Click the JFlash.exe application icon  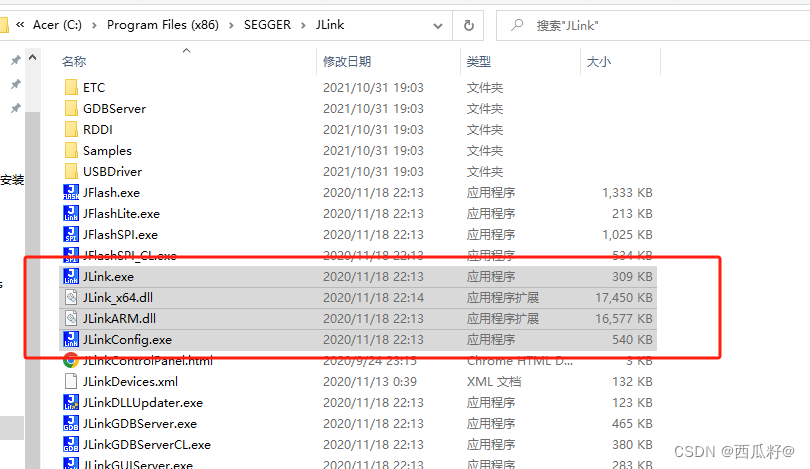[x=71, y=192]
